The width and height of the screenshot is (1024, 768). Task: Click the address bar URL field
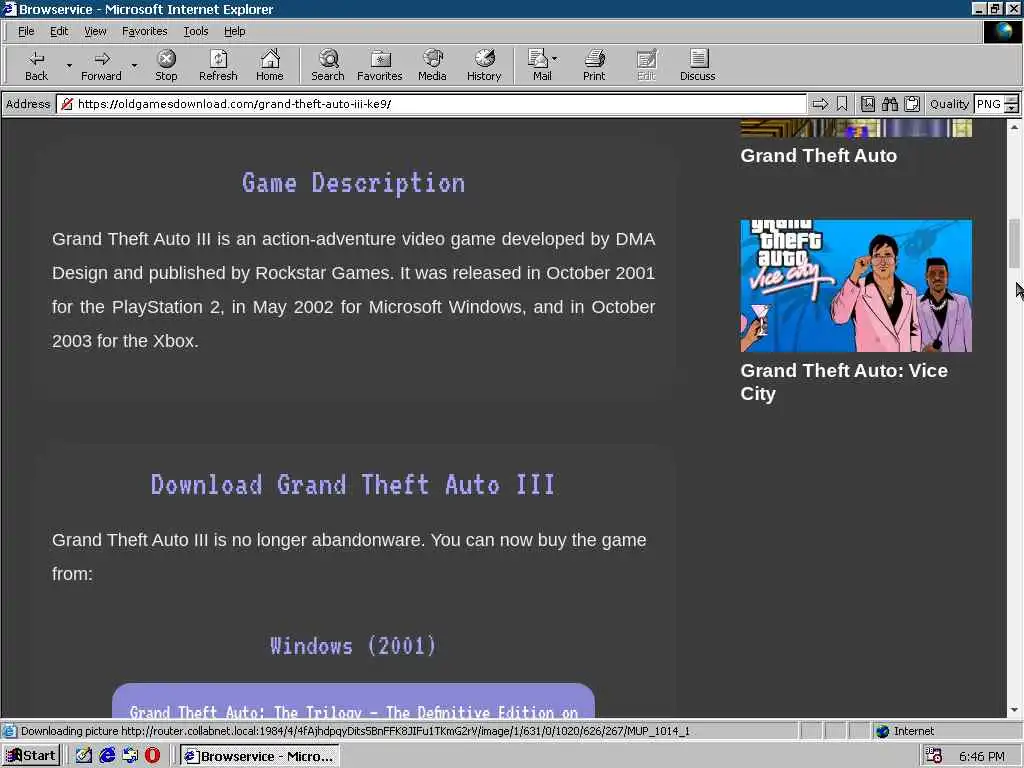[431, 104]
